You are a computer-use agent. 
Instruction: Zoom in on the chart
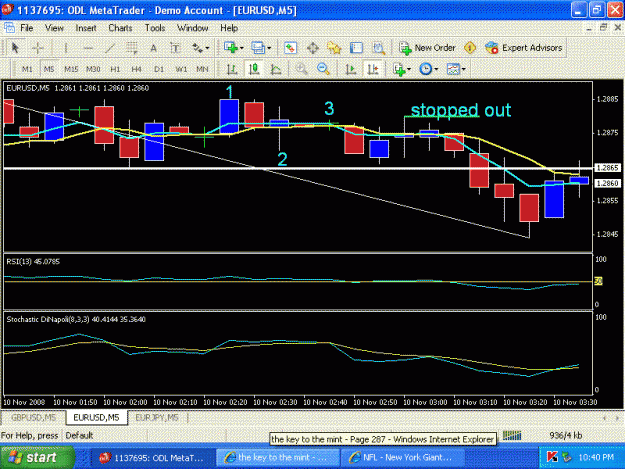click(301, 69)
